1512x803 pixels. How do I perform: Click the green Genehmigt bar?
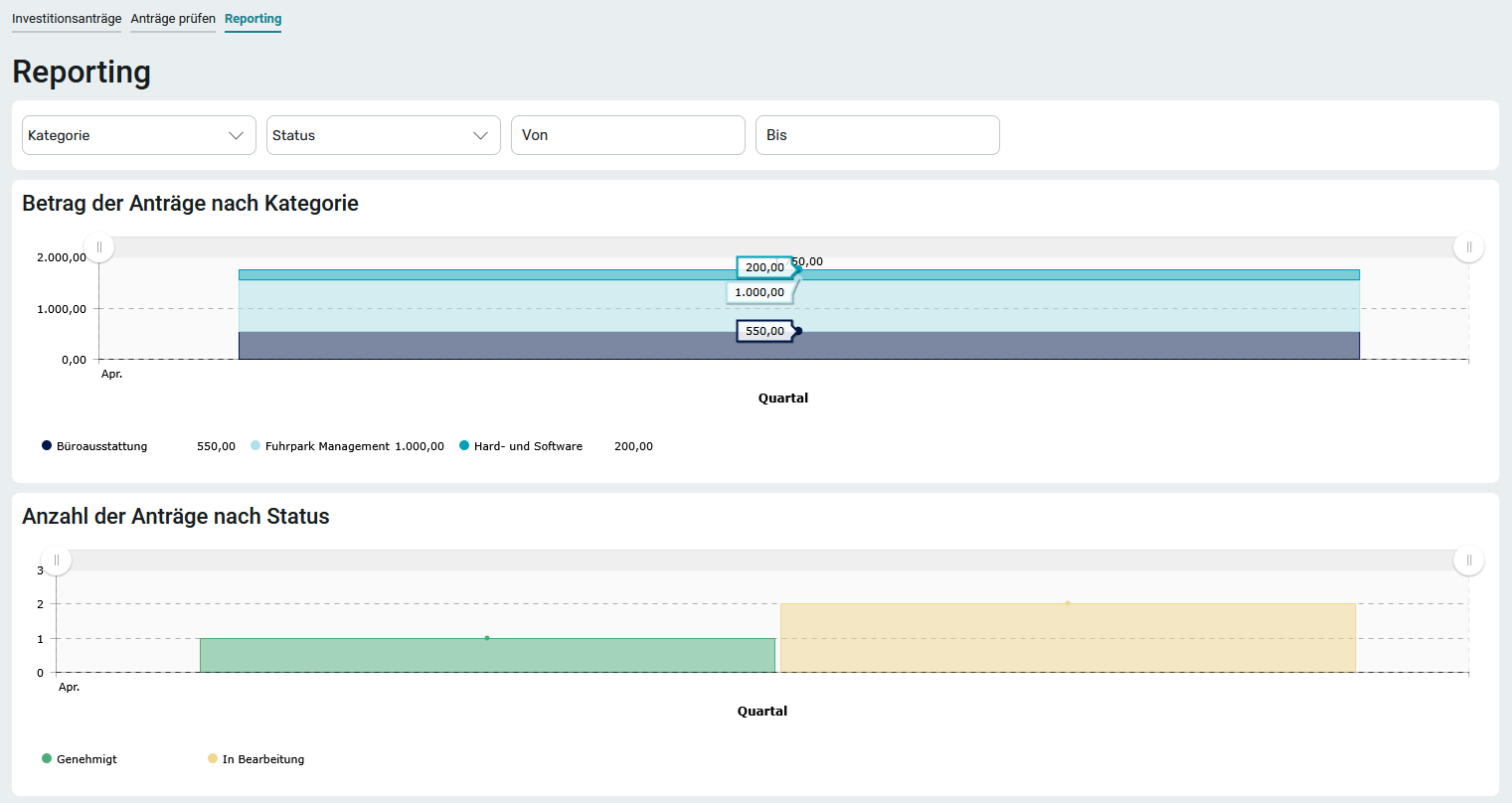487,656
